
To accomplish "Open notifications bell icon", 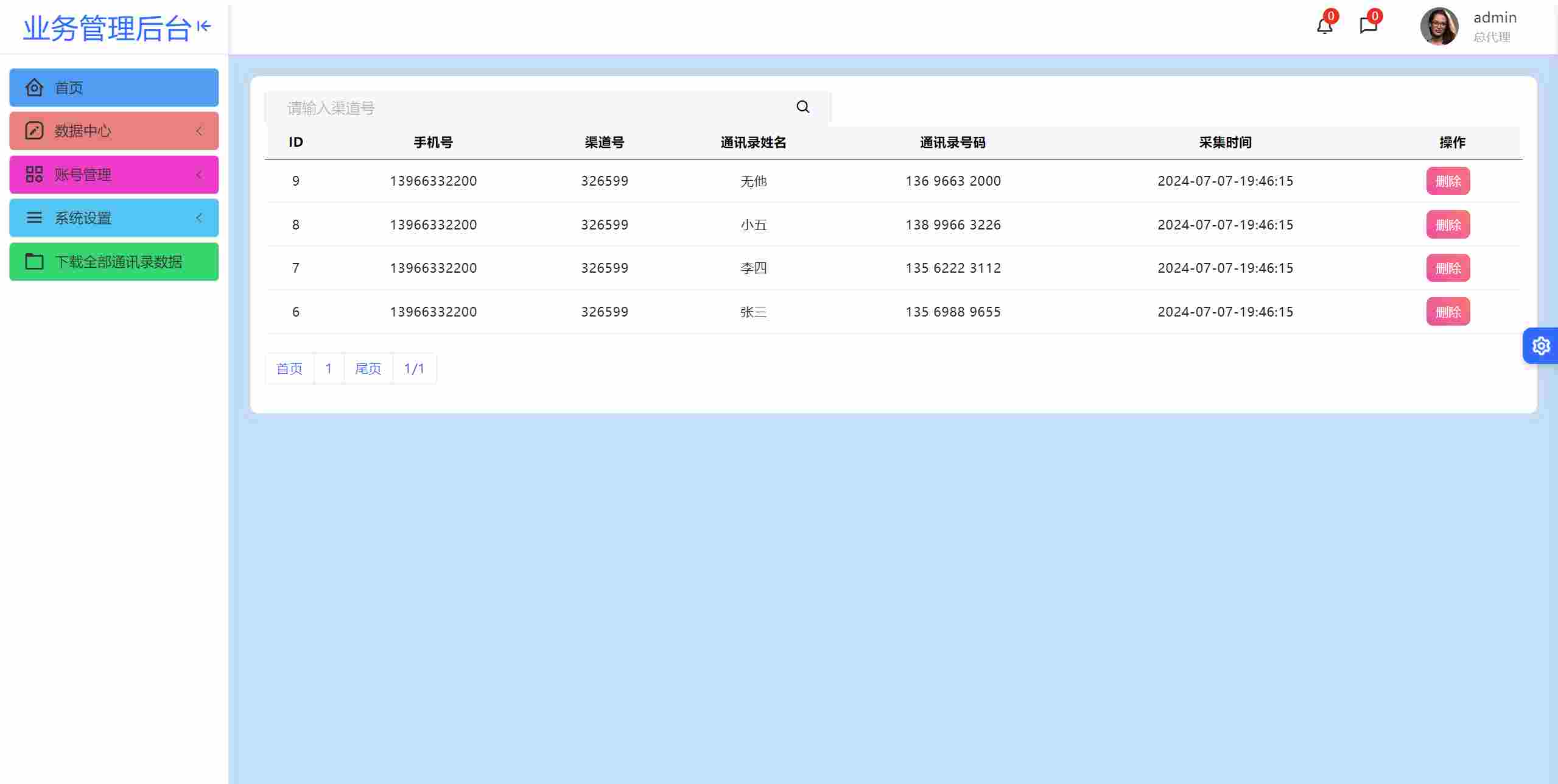I will click(x=1324, y=26).
